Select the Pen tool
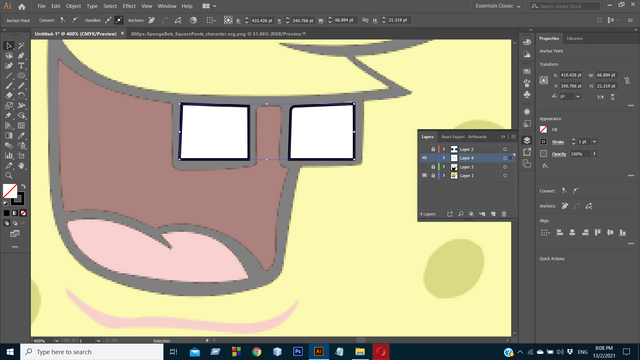The height and width of the screenshot is (360, 640). tap(21, 56)
